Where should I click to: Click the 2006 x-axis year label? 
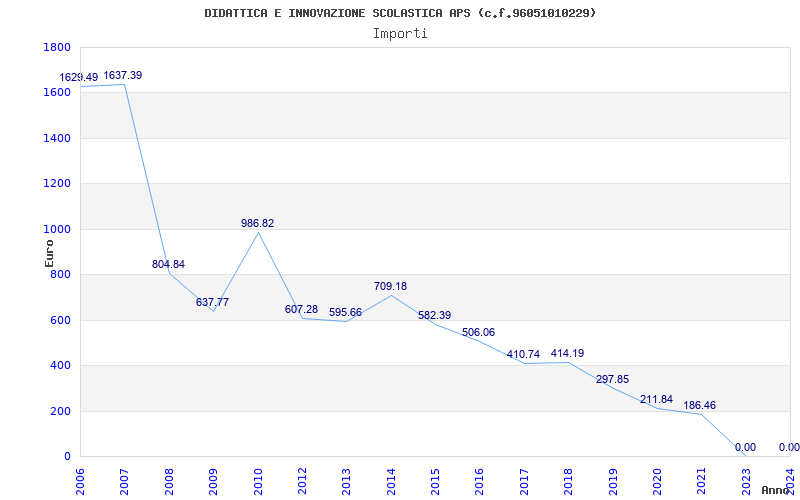pos(81,482)
